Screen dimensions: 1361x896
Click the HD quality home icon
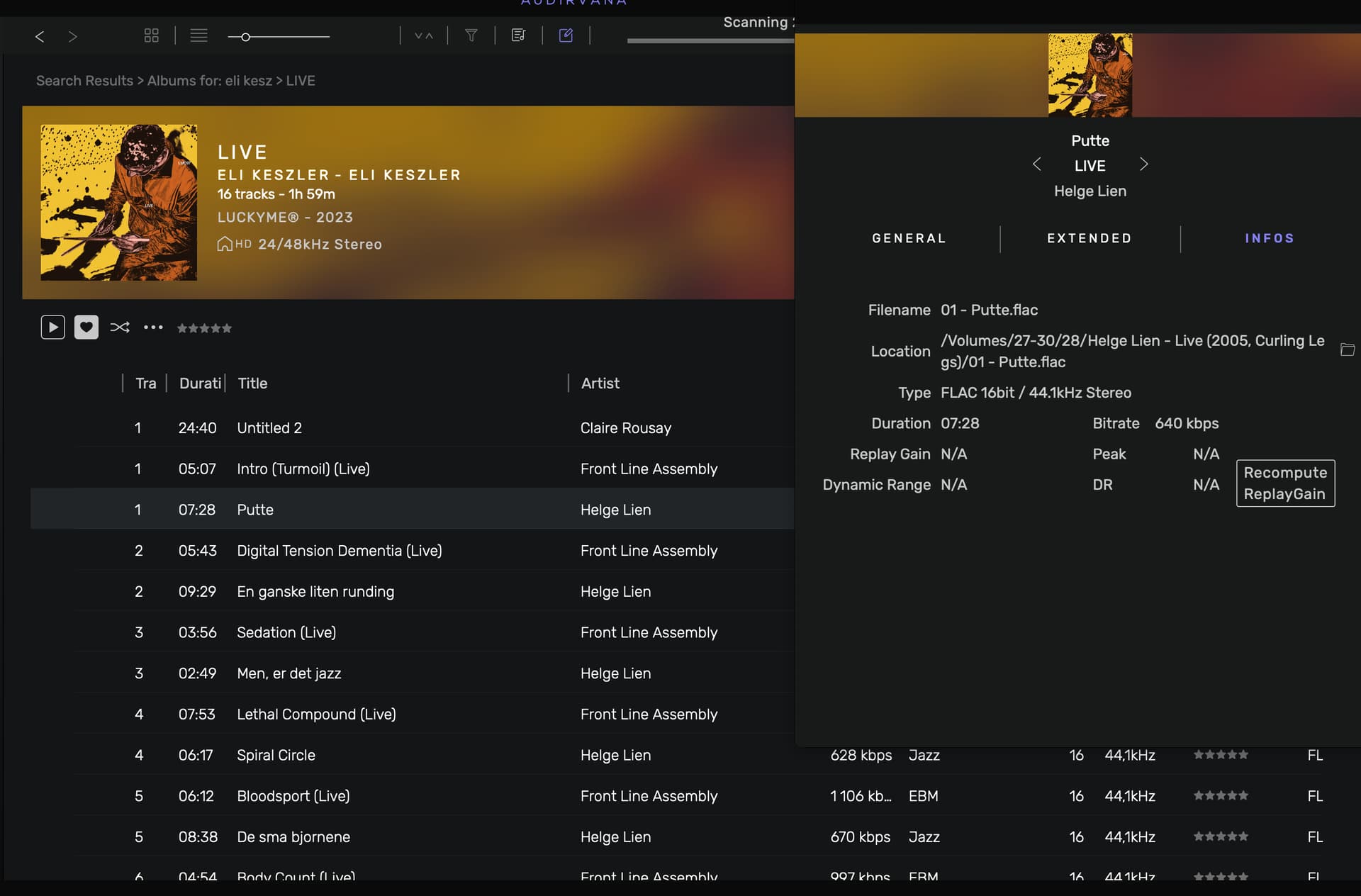point(225,244)
